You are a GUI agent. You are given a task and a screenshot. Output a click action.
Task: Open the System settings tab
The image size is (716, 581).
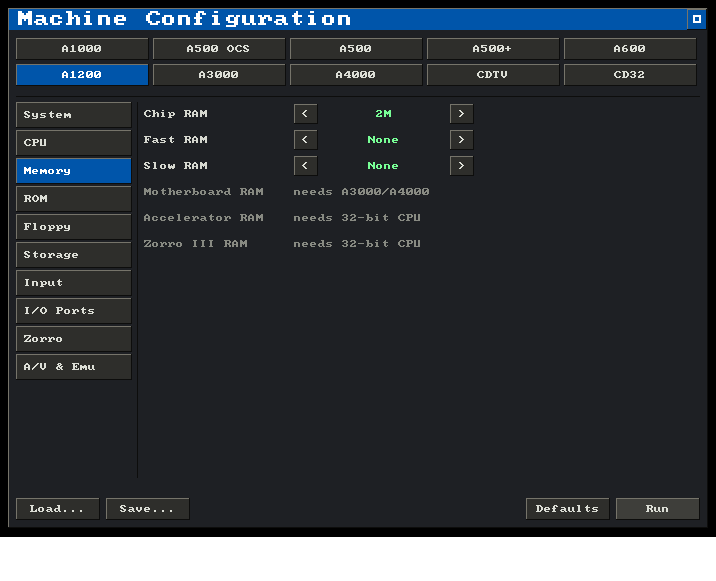point(74,115)
